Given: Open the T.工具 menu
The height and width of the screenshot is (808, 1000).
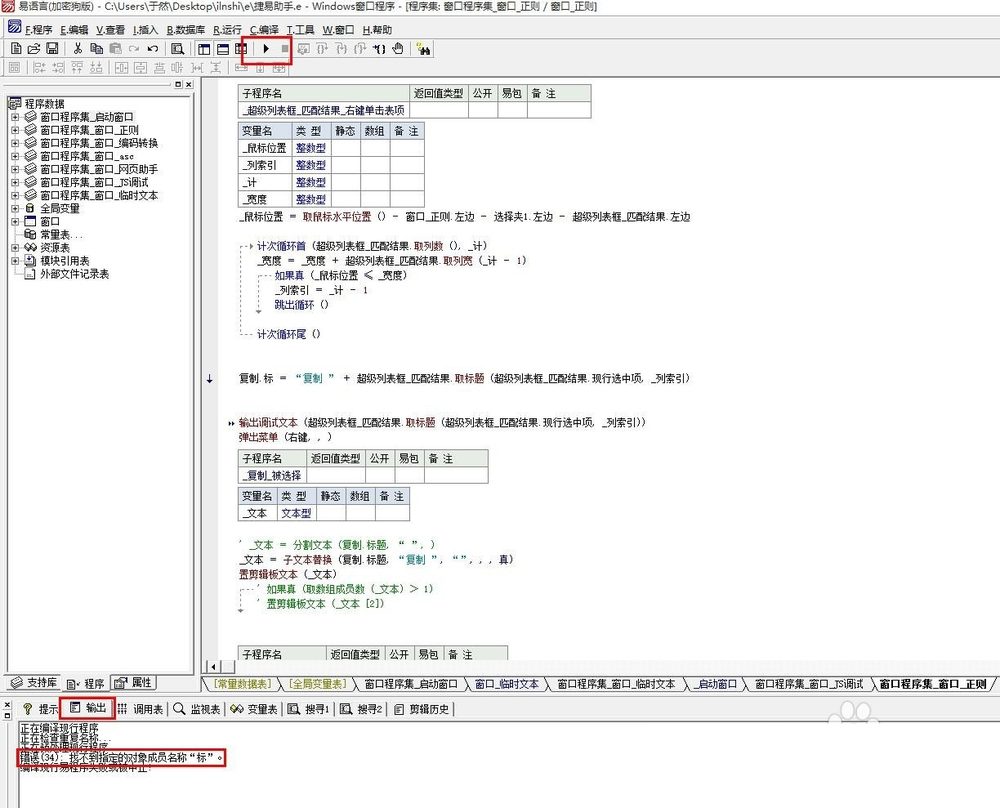Looking at the screenshot, I should coord(300,30).
